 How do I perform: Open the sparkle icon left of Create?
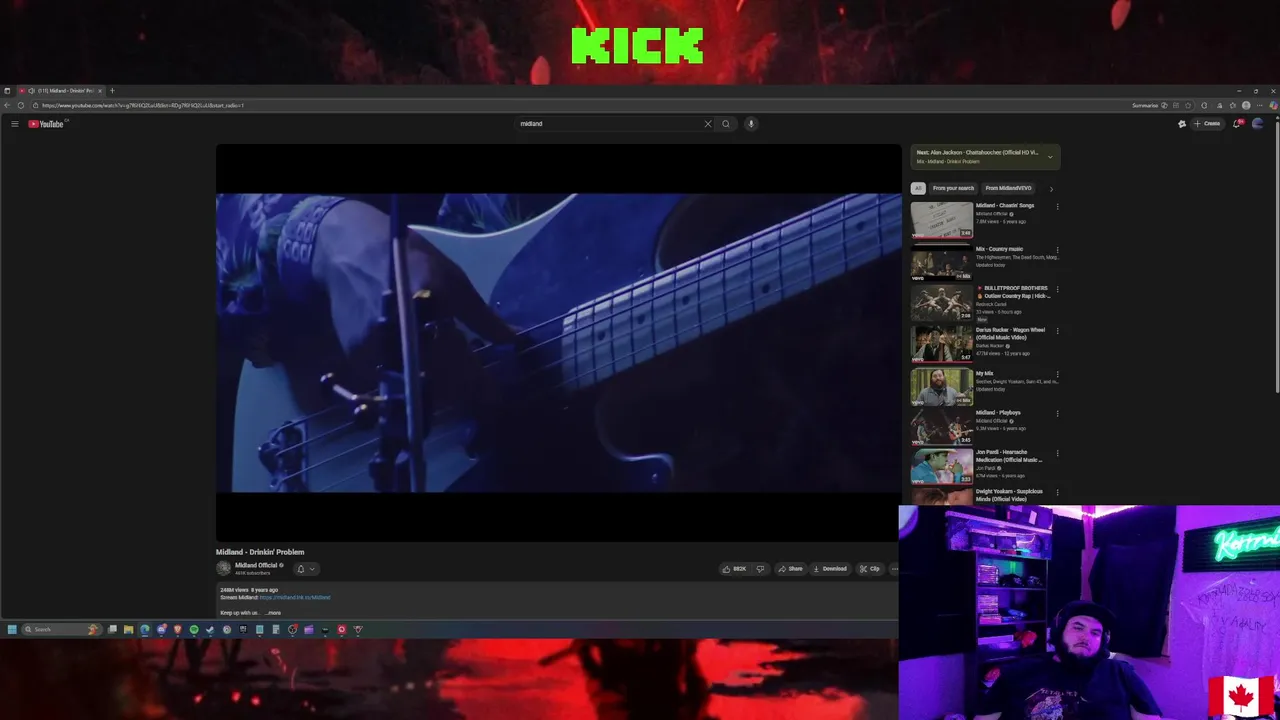point(1182,124)
